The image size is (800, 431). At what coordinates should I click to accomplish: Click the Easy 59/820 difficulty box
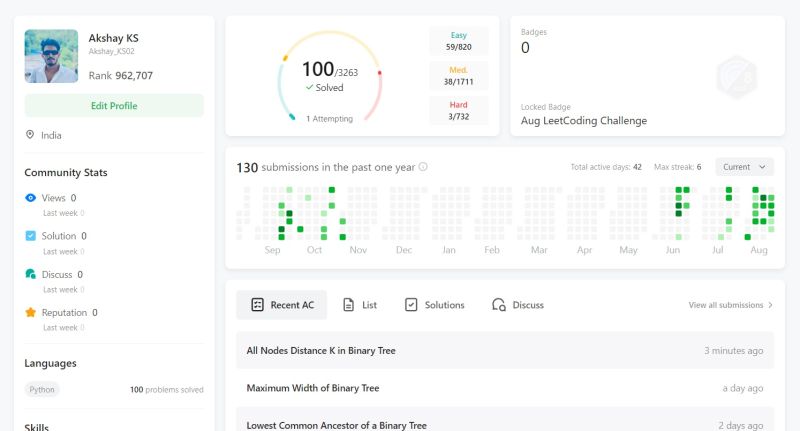(x=459, y=41)
